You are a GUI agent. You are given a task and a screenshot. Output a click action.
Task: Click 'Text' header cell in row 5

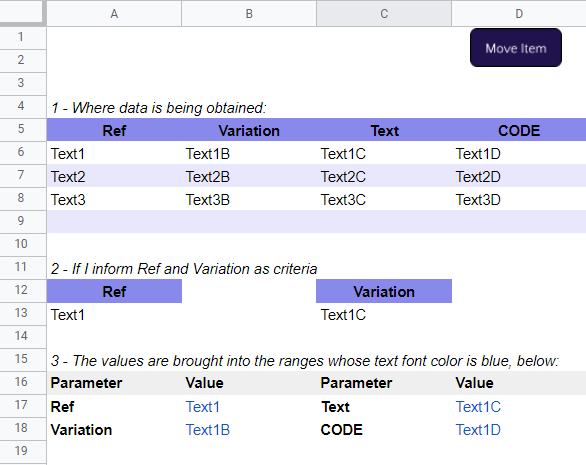click(384, 130)
